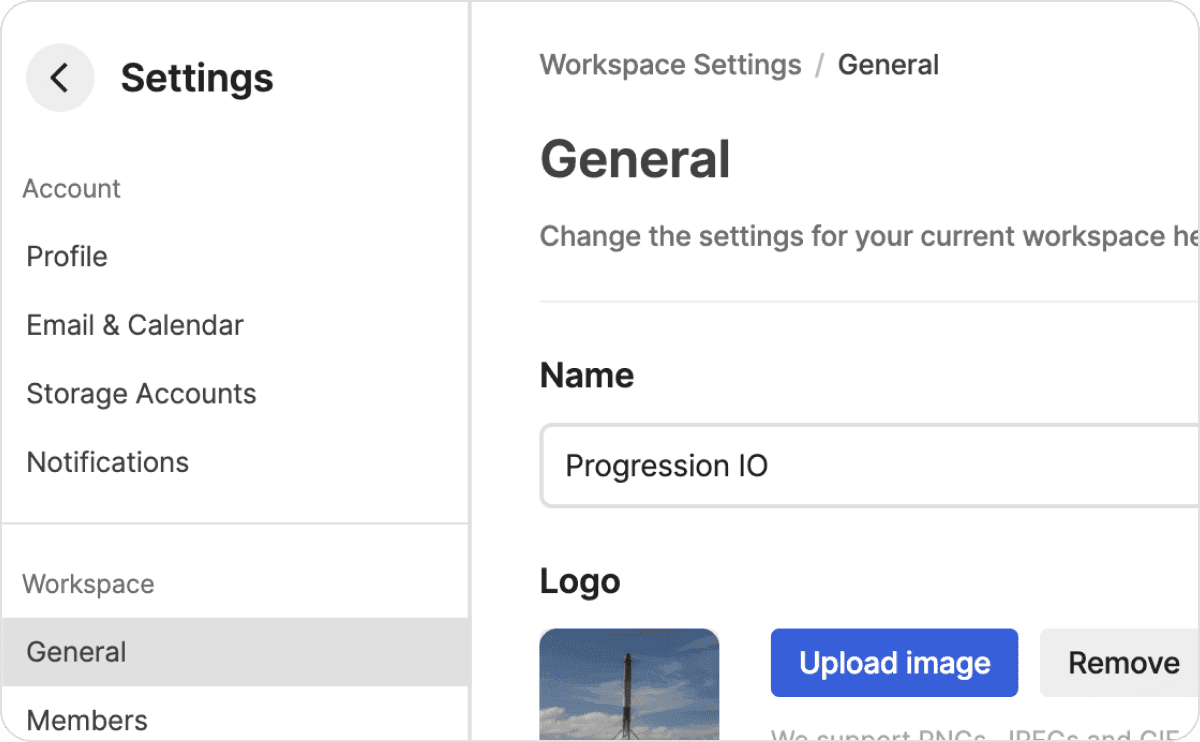
Task: Click the back arrow beside Settings
Action: point(60,78)
